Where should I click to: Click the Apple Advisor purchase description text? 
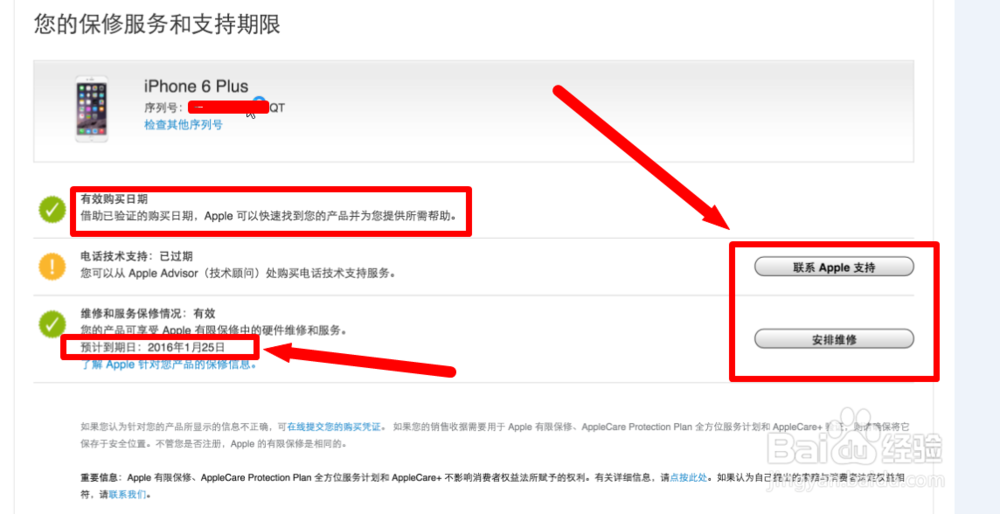[x=239, y=274]
